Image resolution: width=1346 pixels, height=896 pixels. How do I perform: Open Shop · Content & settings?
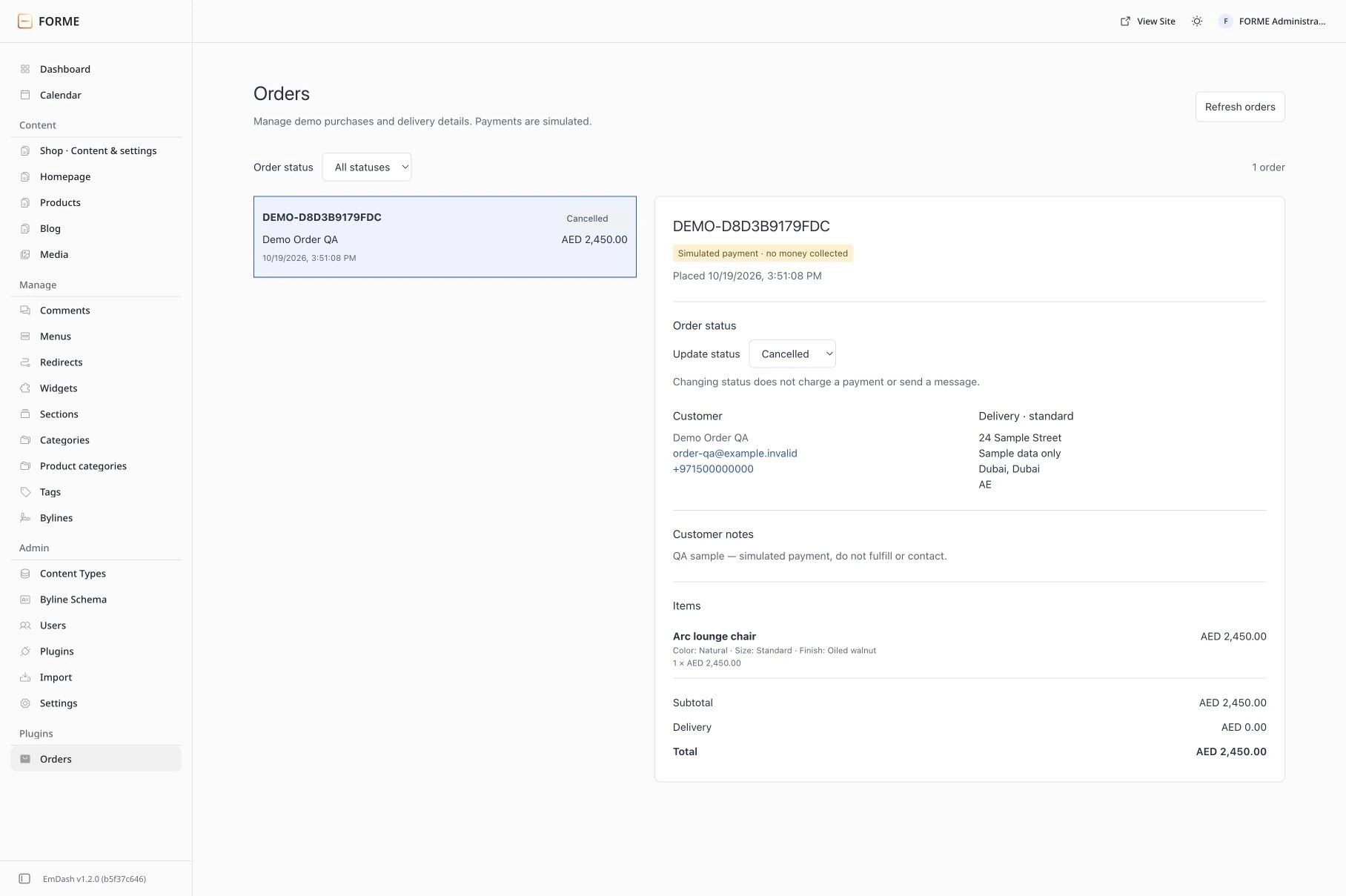(x=96, y=150)
